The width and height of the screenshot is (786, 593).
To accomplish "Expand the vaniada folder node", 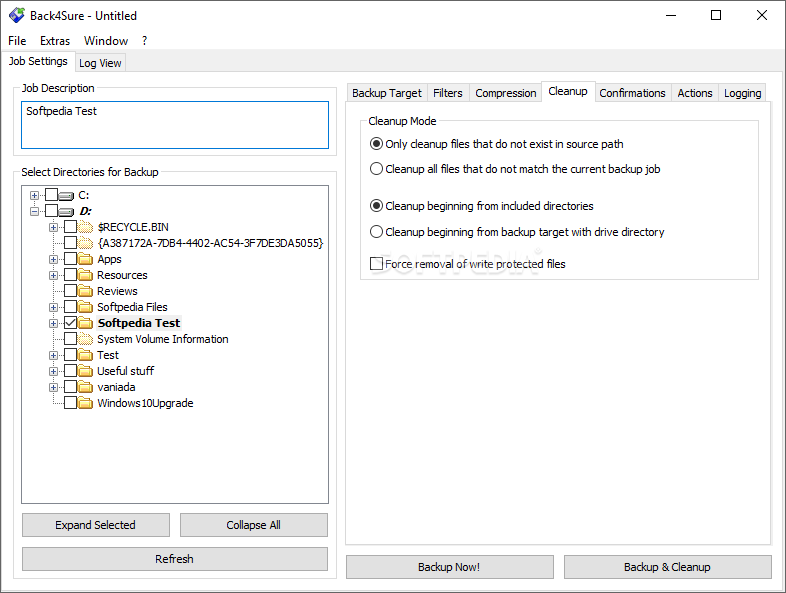I will tap(53, 388).
